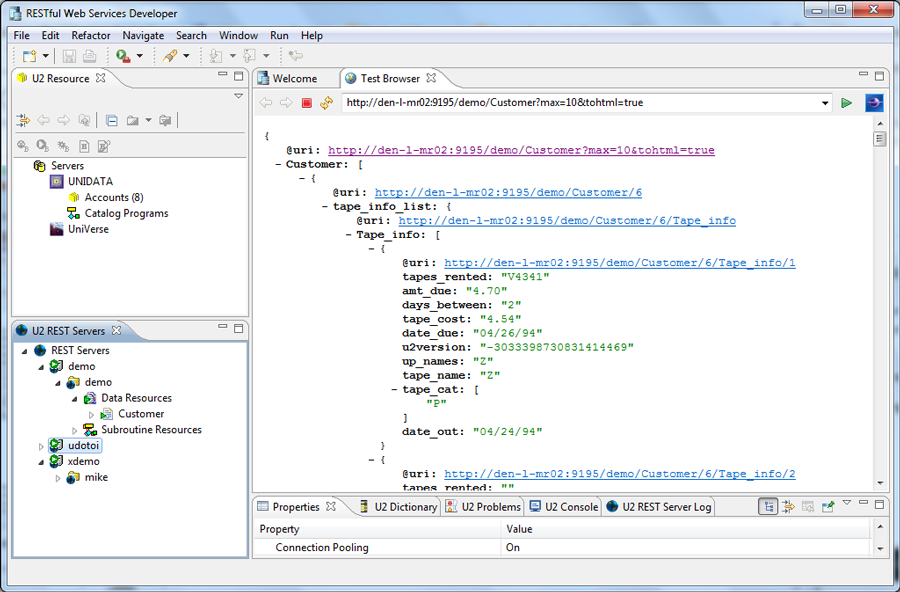Click the green Go arrow beside URL
The height and width of the screenshot is (592, 900).
coord(846,103)
